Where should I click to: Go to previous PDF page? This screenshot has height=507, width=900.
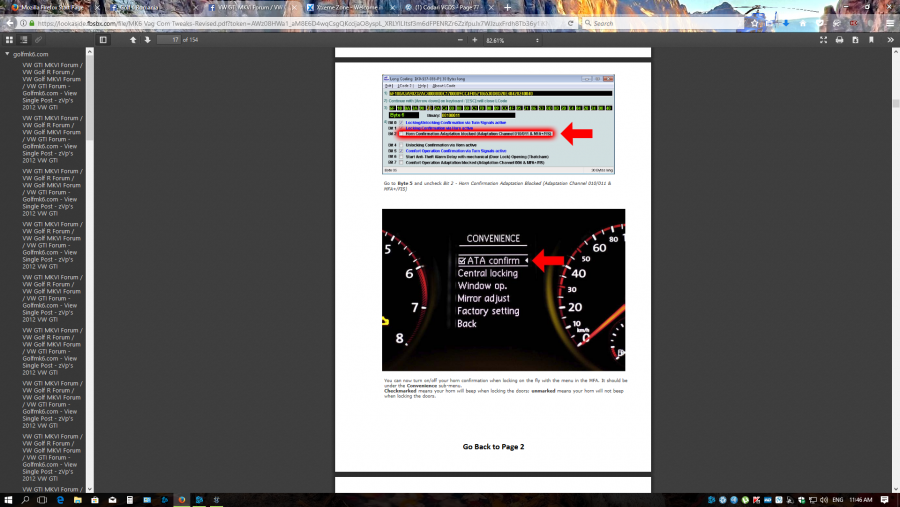[x=133, y=40]
